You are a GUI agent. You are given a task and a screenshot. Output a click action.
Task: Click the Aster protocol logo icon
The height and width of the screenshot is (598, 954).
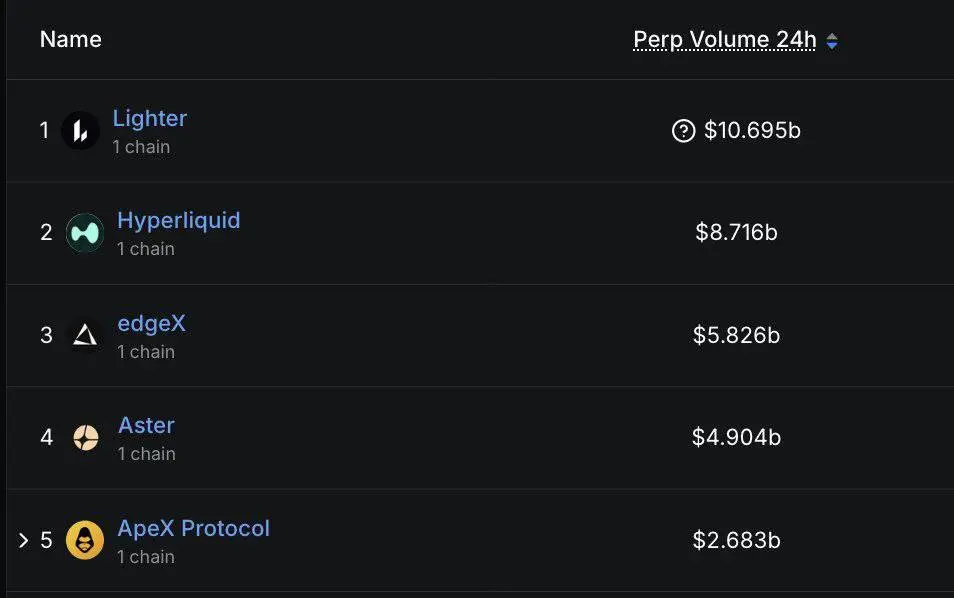click(x=85, y=438)
